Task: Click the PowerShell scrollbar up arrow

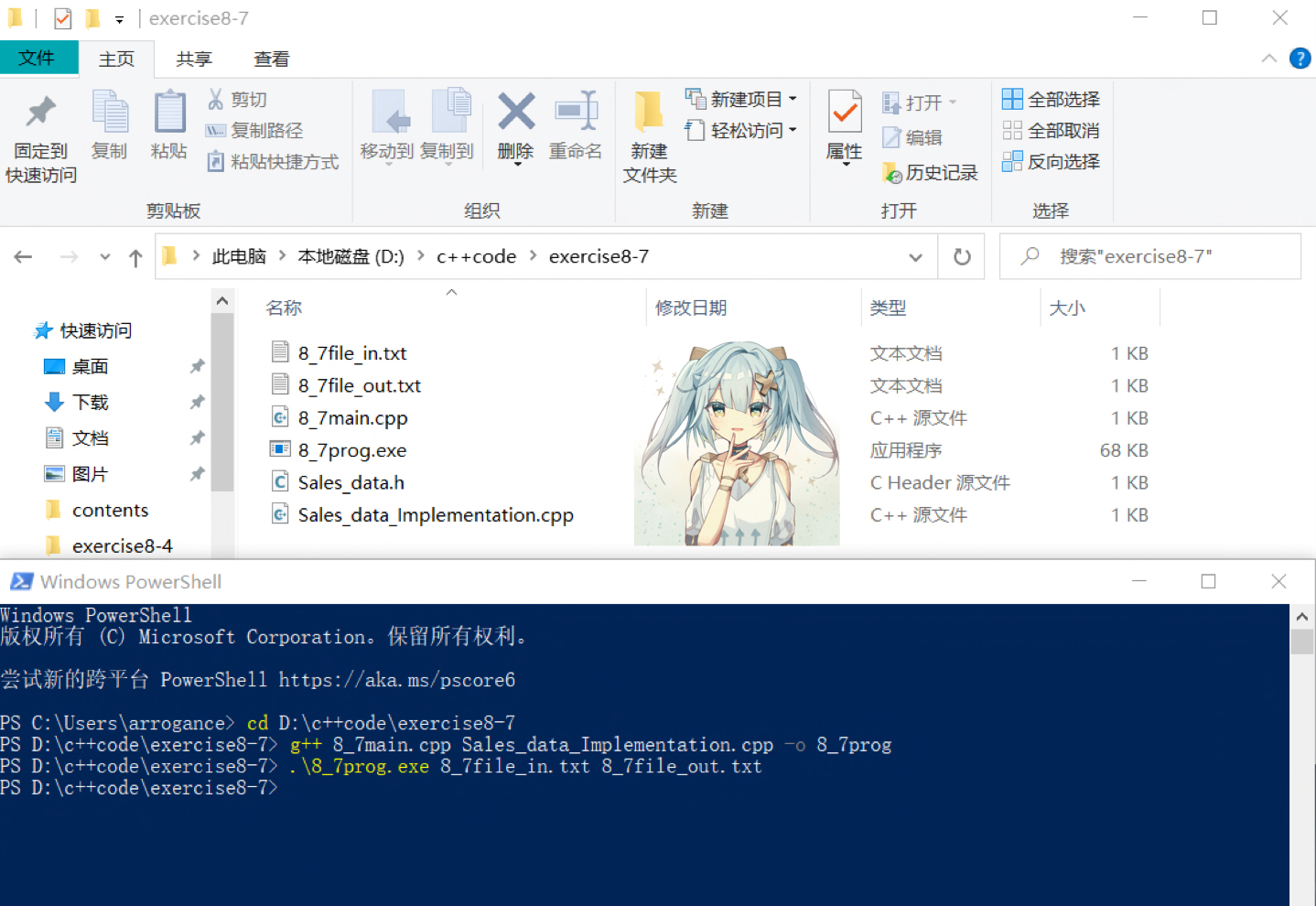Action: point(1302,617)
